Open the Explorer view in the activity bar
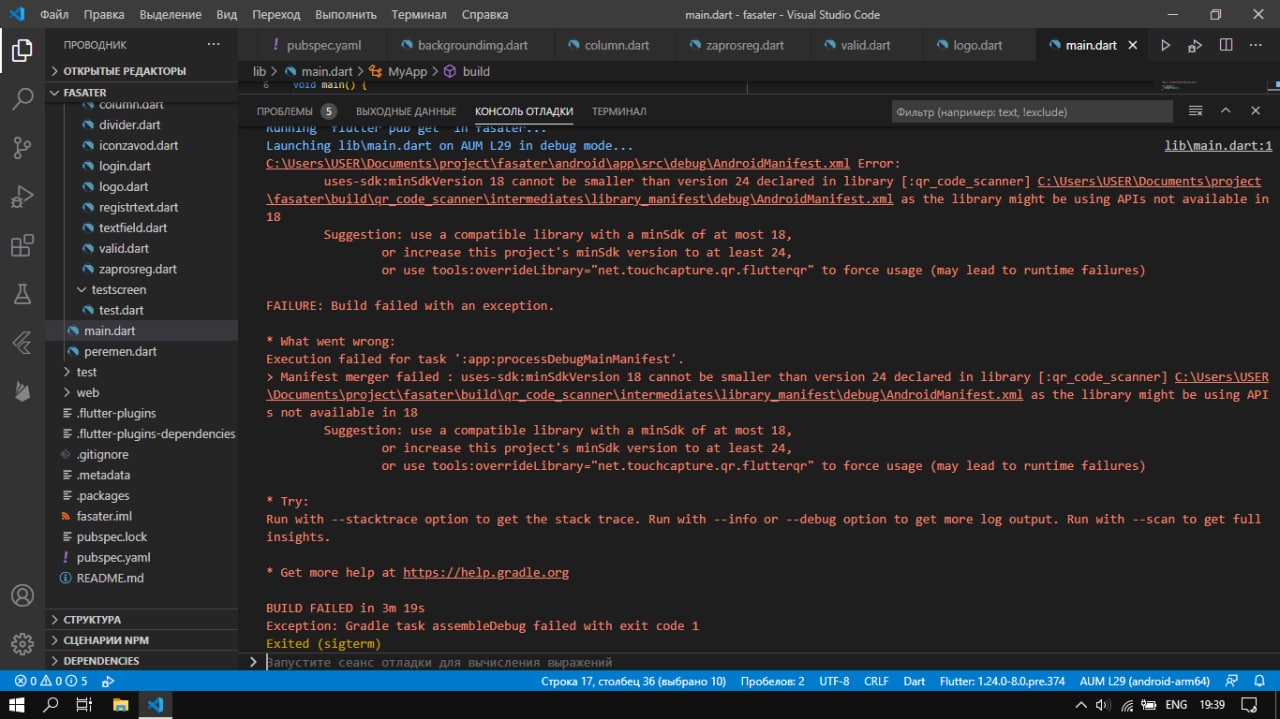The height and width of the screenshot is (719, 1280). click(x=22, y=51)
